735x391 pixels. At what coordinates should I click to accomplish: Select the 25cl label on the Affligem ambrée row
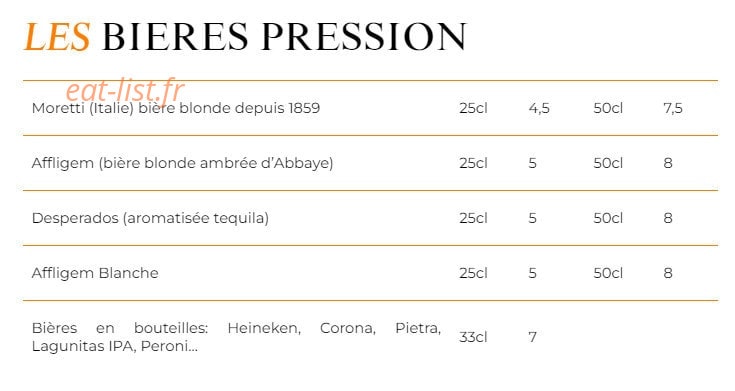[473, 163]
